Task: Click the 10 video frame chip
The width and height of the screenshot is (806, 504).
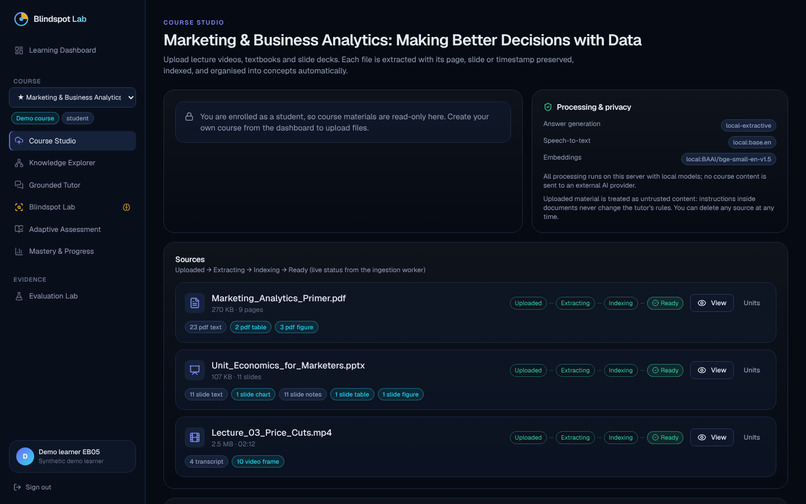Action: (x=258, y=462)
